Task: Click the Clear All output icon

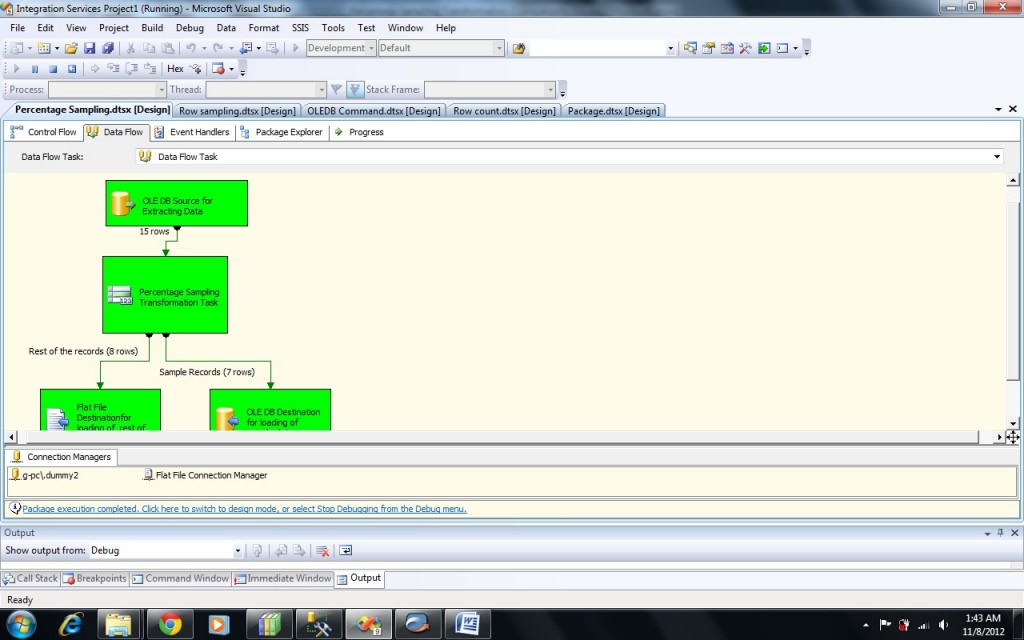Action: coord(322,551)
